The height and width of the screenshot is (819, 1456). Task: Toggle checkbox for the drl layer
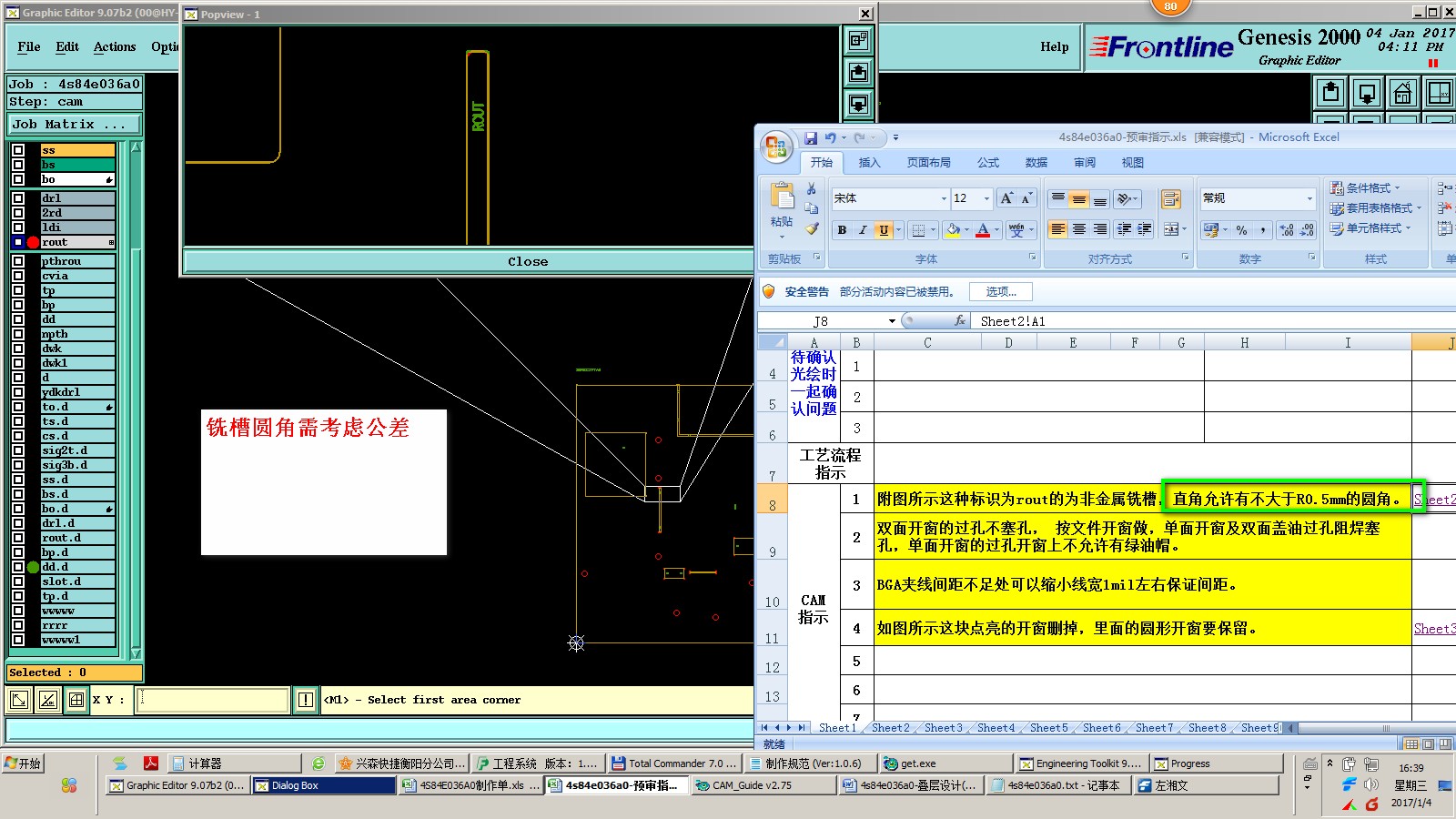point(18,198)
